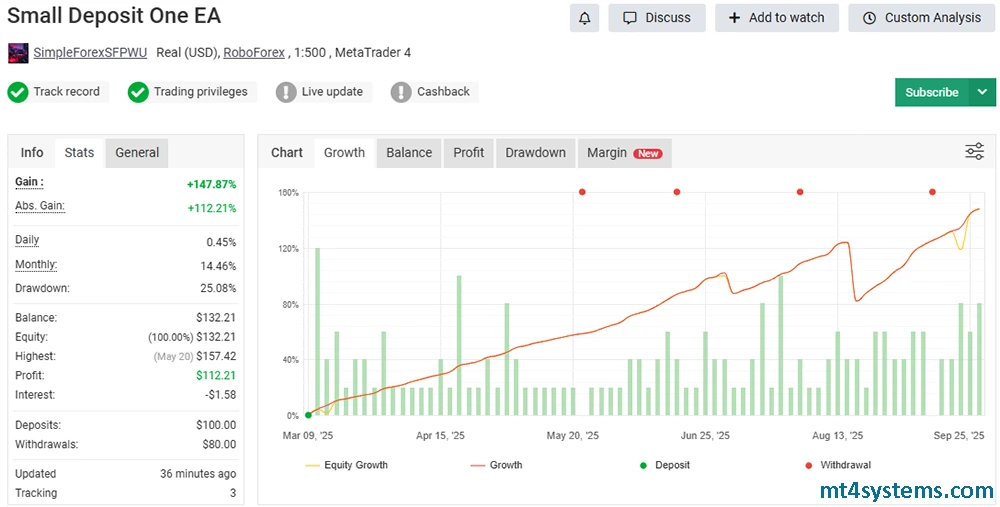The image size is (1000, 507).
Task: Select the Drawdown chart tab
Action: click(x=535, y=153)
